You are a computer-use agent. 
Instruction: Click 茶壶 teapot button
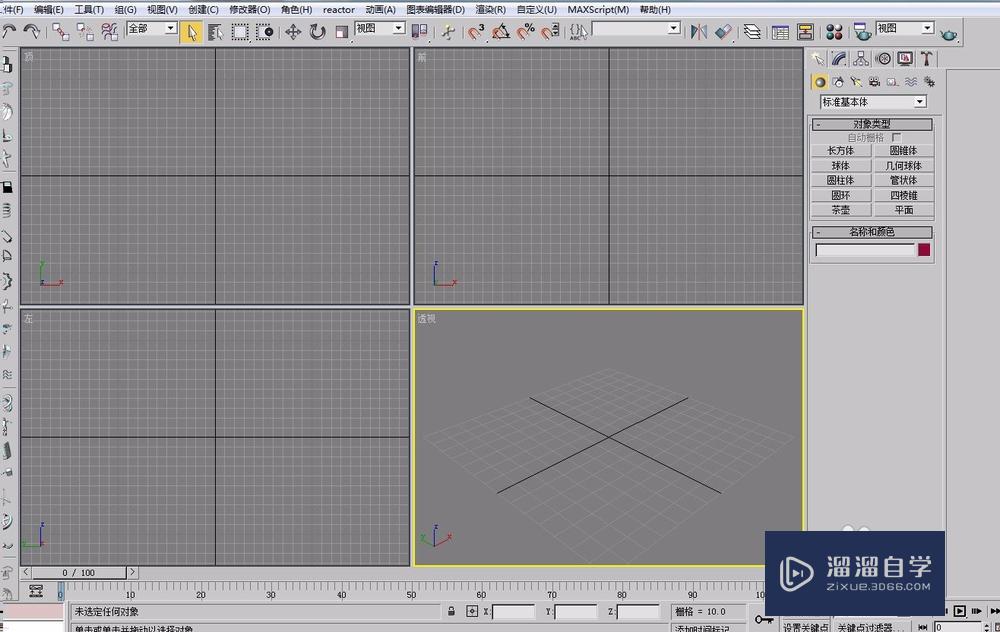pyautogui.click(x=841, y=210)
